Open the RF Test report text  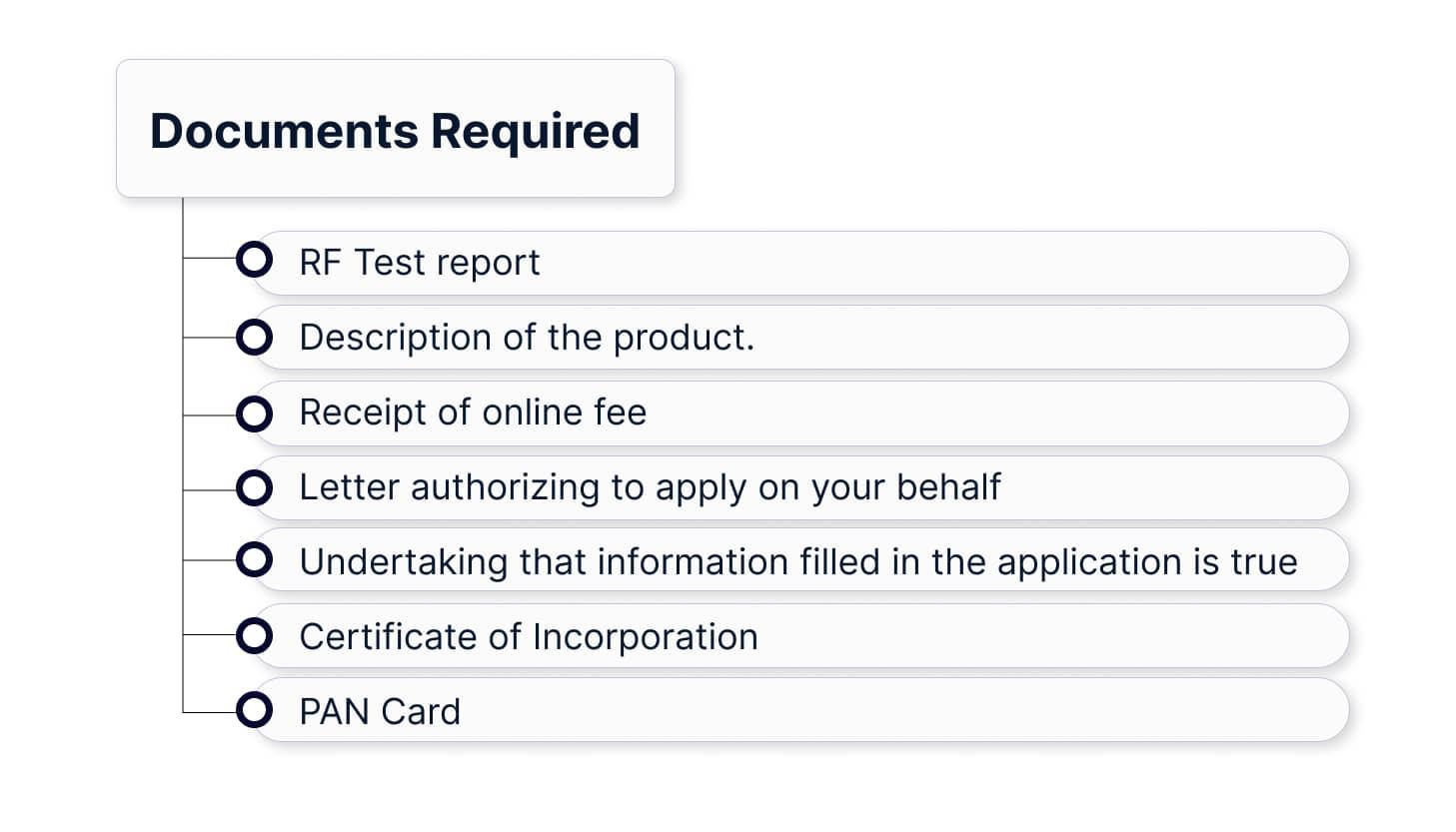tap(419, 263)
